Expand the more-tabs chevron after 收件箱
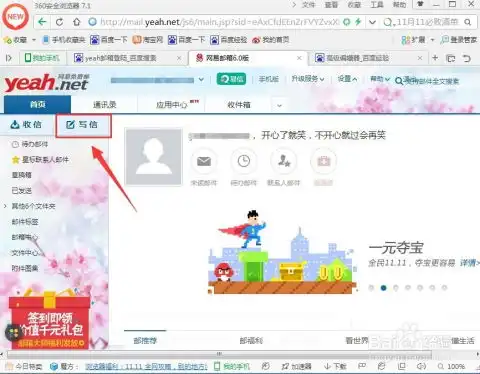480x374 pixels. [279, 105]
